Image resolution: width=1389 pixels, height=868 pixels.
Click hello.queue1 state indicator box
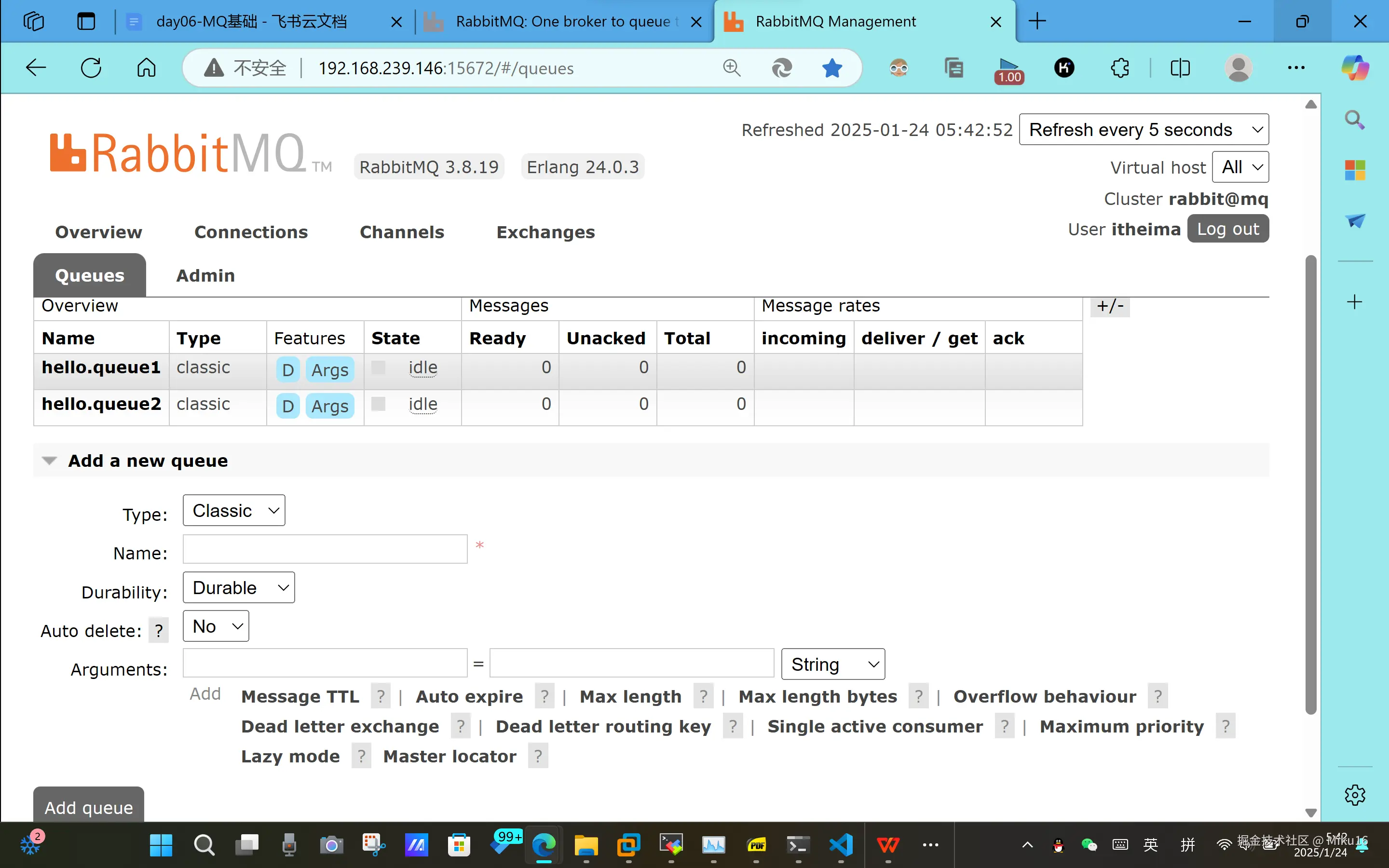click(x=378, y=367)
